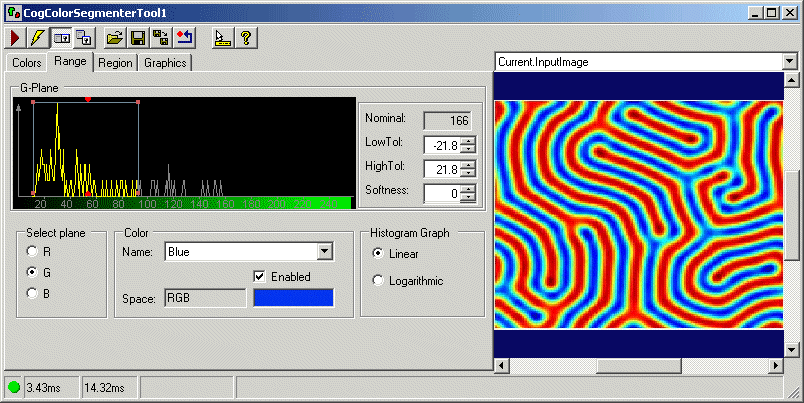Select the R plane radio button
804x403 pixels.
pyautogui.click(x=33, y=251)
